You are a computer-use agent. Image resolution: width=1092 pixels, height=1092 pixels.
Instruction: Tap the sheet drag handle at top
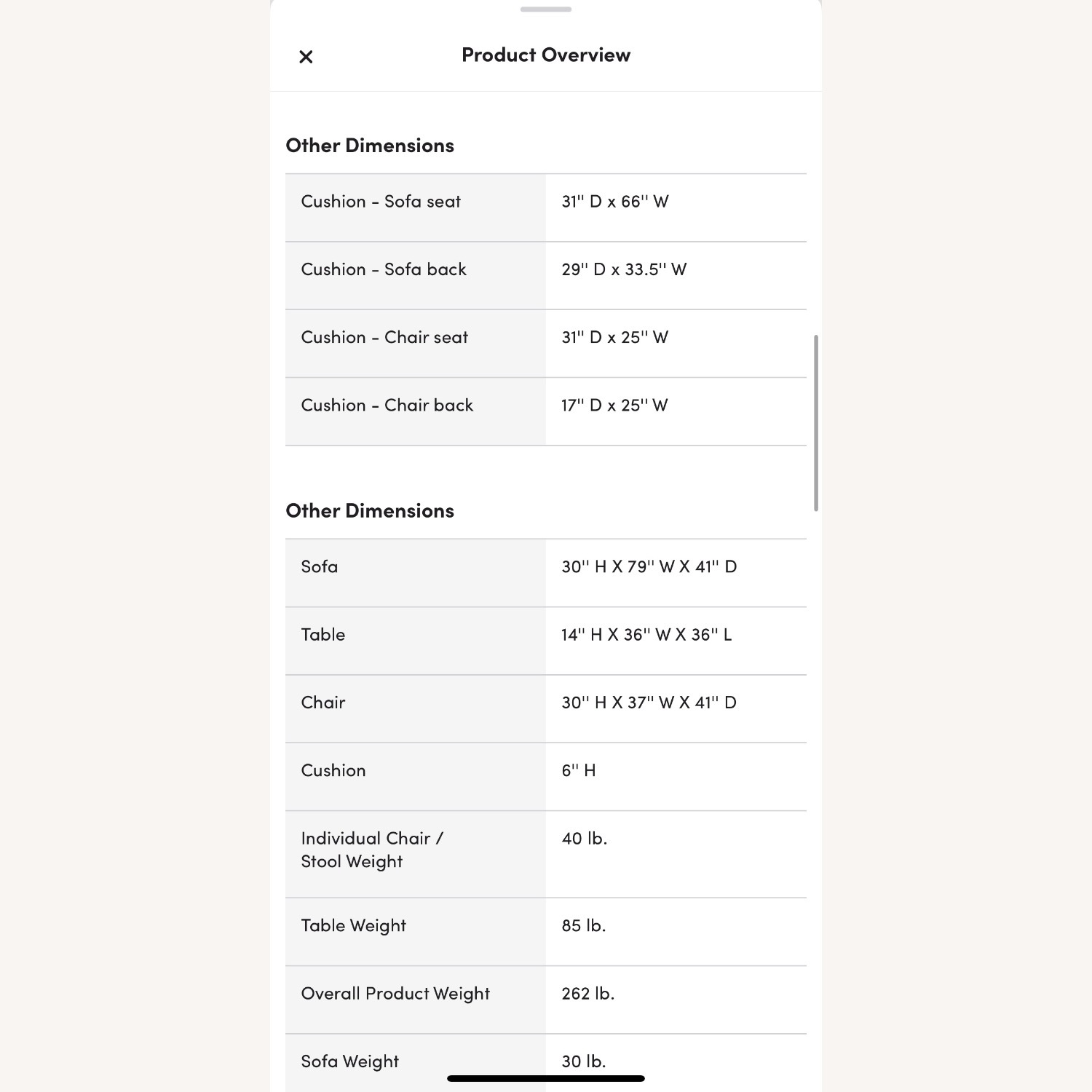click(546, 9)
